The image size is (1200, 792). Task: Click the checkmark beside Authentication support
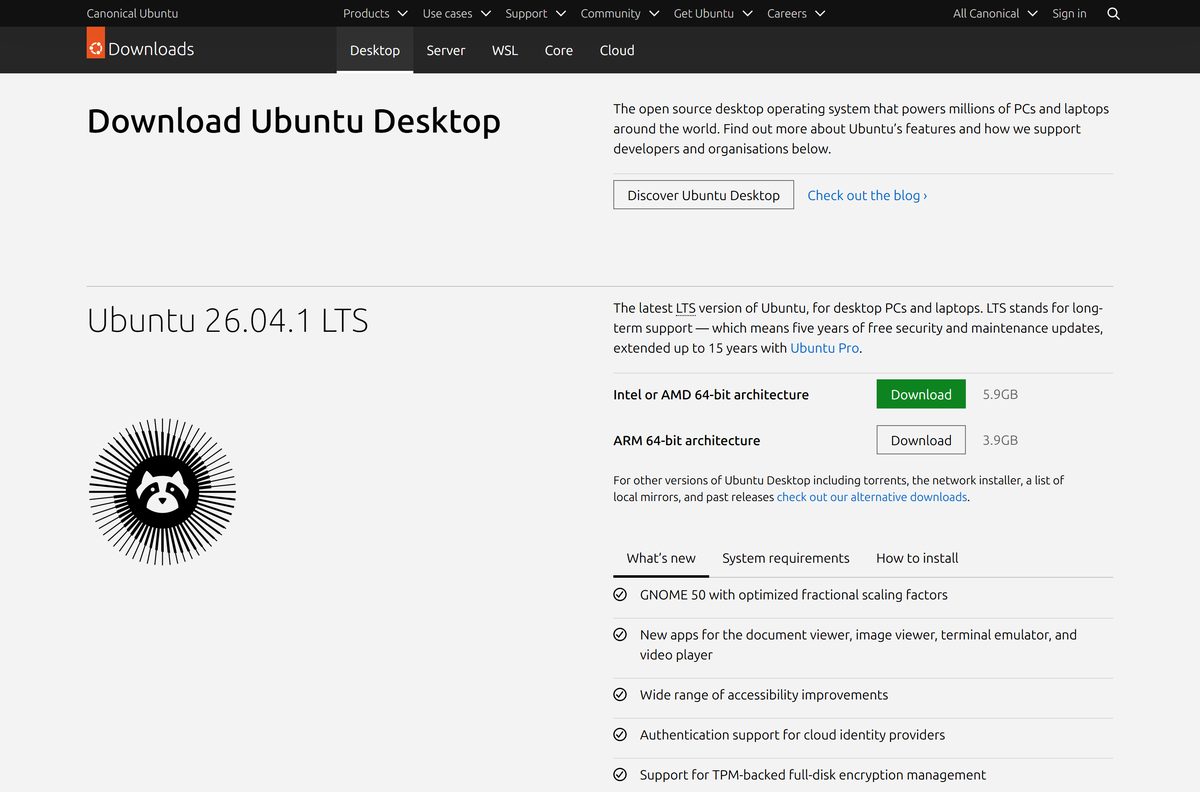[x=620, y=734]
